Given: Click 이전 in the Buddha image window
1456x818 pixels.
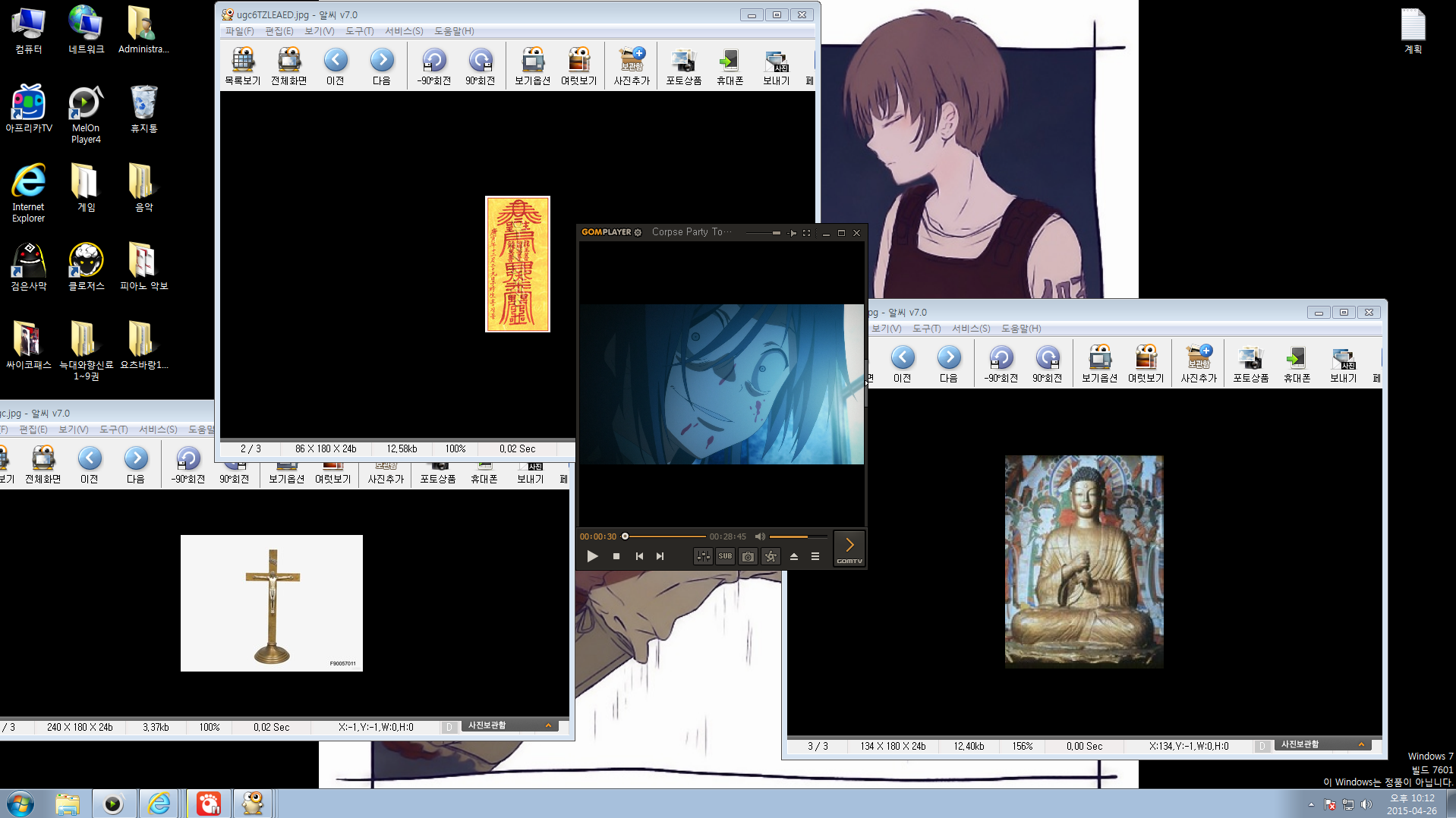Looking at the screenshot, I should click(903, 363).
